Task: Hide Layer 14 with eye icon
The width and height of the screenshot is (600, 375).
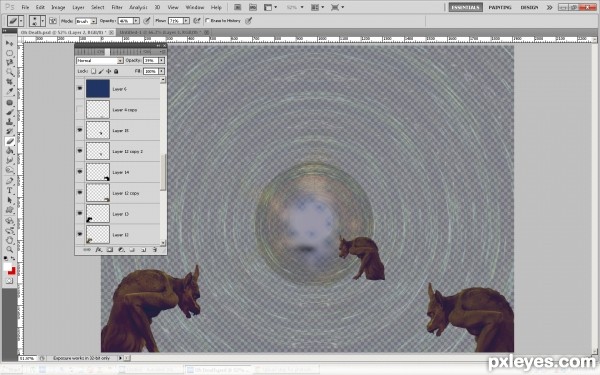Action: pyautogui.click(x=80, y=172)
